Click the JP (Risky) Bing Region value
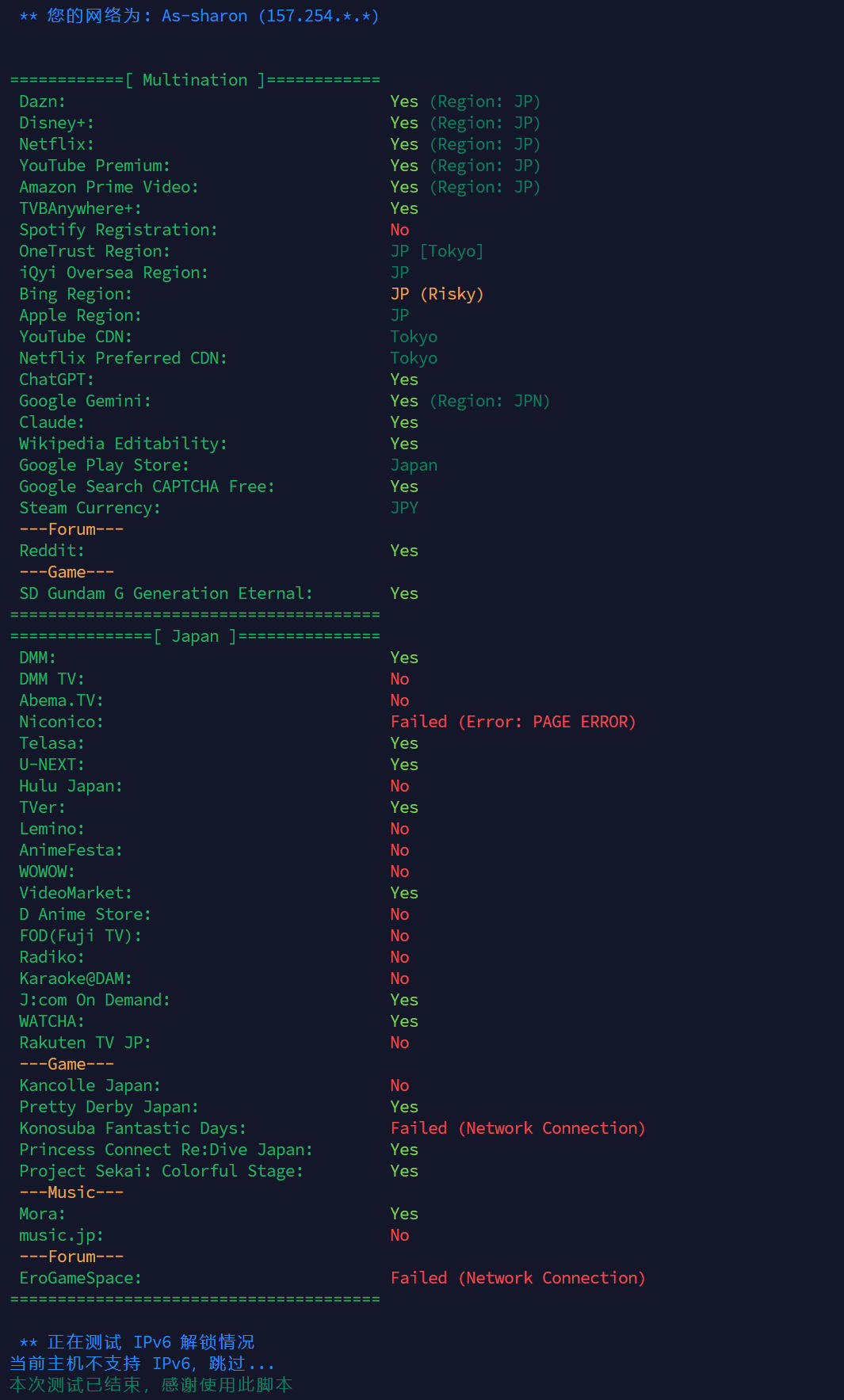This screenshot has height=1400, width=844. pyautogui.click(x=437, y=294)
